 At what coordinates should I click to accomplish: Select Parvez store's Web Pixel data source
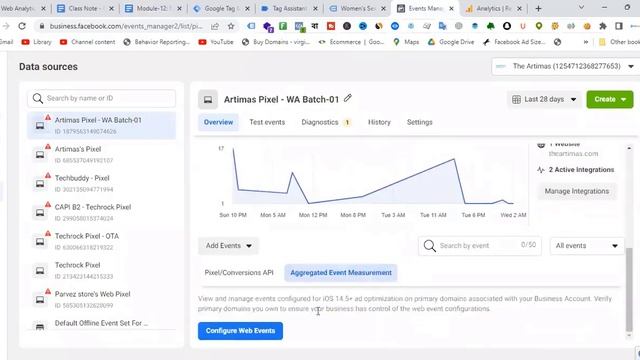pyautogui.click(x=102, y=299)
